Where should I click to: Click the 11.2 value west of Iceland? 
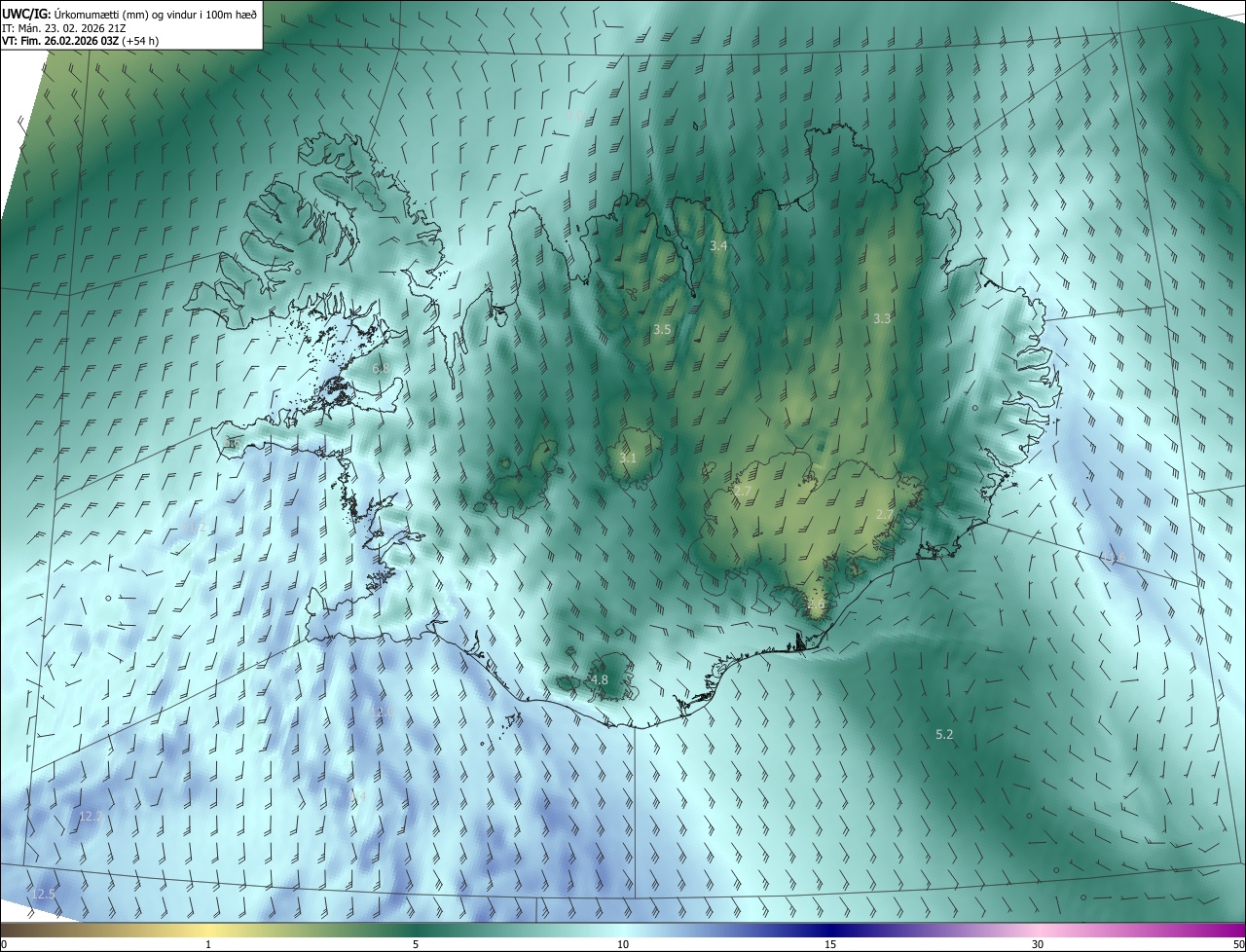click(x=194, y=529)
